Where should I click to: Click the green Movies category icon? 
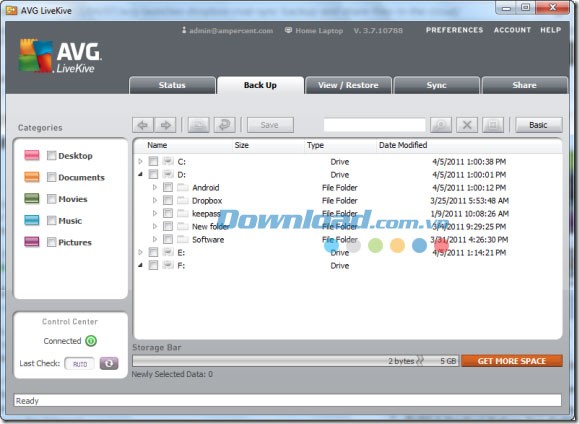click(x=32, y=199)
